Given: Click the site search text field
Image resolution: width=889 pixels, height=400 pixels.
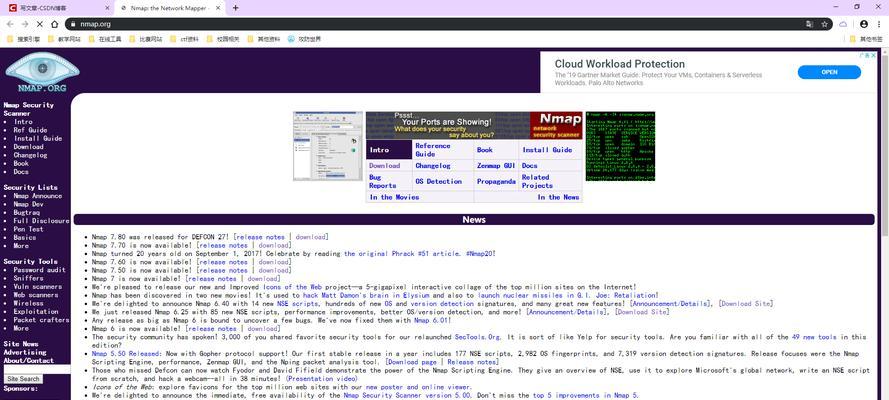Looking at the screenshot, I should [37, 369].
